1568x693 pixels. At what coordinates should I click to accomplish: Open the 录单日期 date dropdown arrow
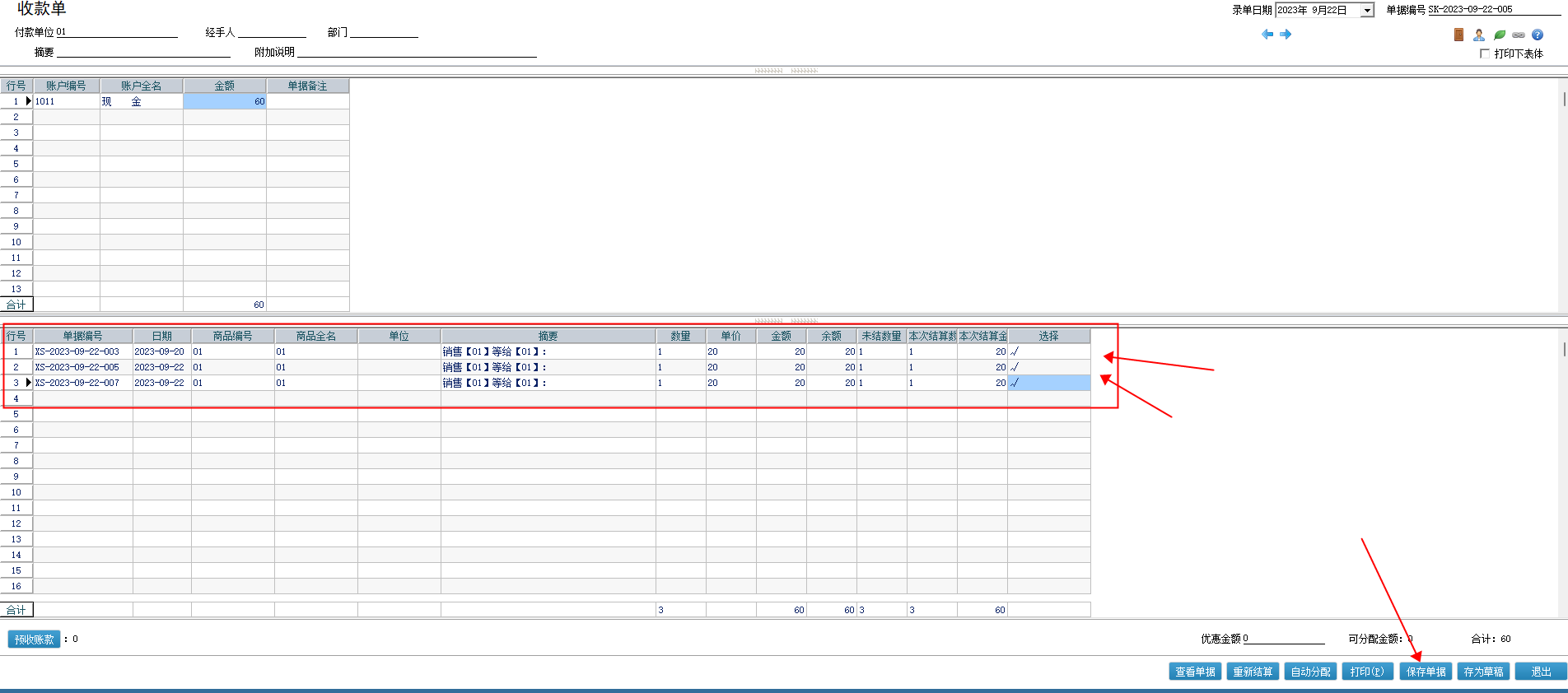tap(1367, 11)
